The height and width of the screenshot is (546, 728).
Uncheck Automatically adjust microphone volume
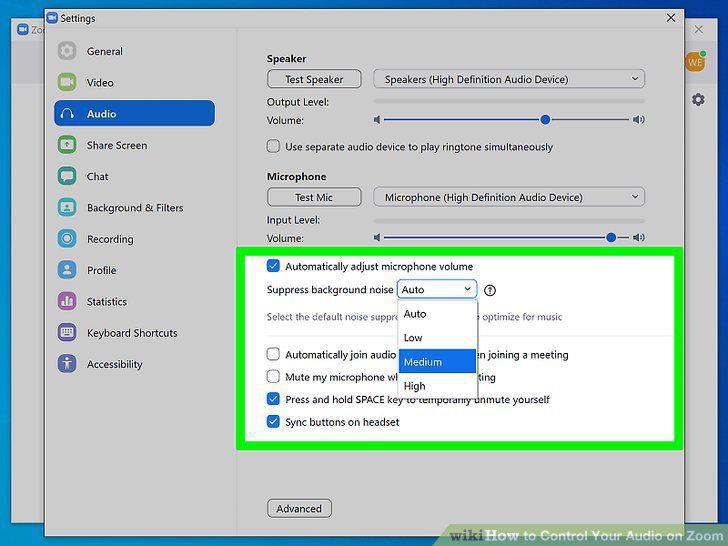coord(273,266)
